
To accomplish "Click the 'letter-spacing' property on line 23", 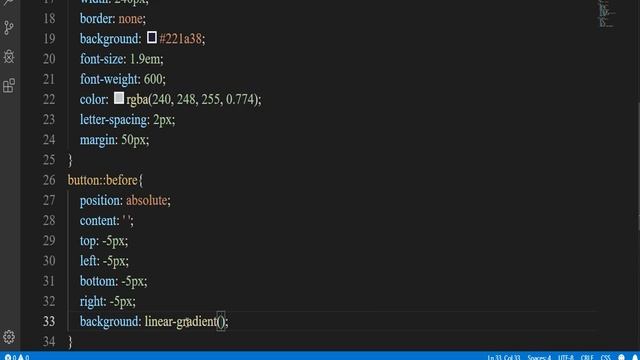I will click(x=113, y=120).
